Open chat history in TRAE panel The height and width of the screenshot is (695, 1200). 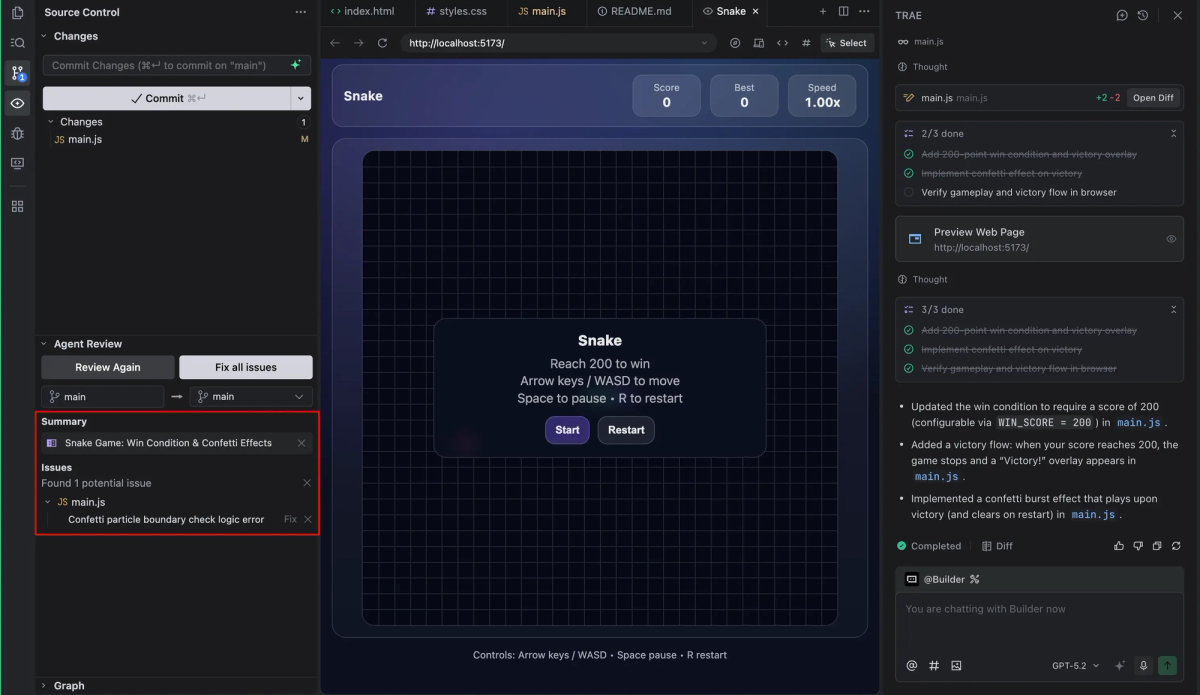1143,15
